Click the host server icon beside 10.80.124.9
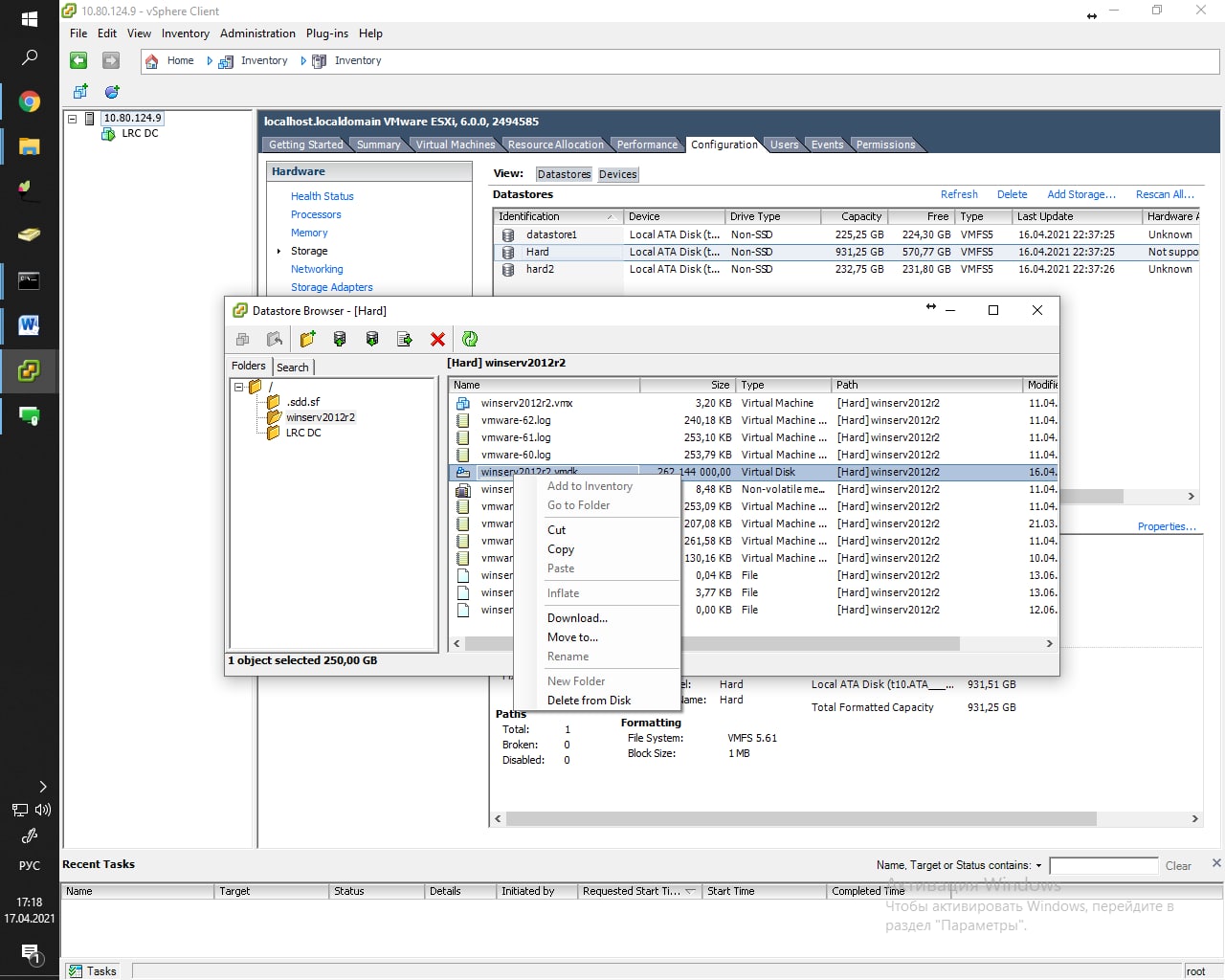Screen dimensions: 1225x980 (x=90, y=119)
